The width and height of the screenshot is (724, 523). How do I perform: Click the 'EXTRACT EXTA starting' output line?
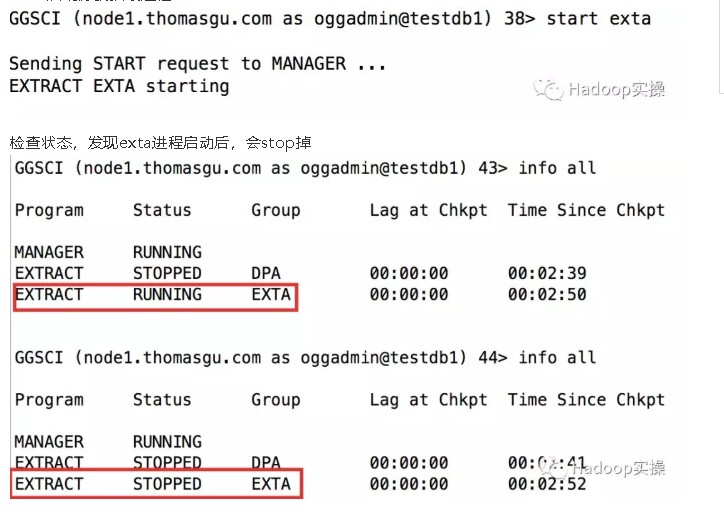(118, 86)
